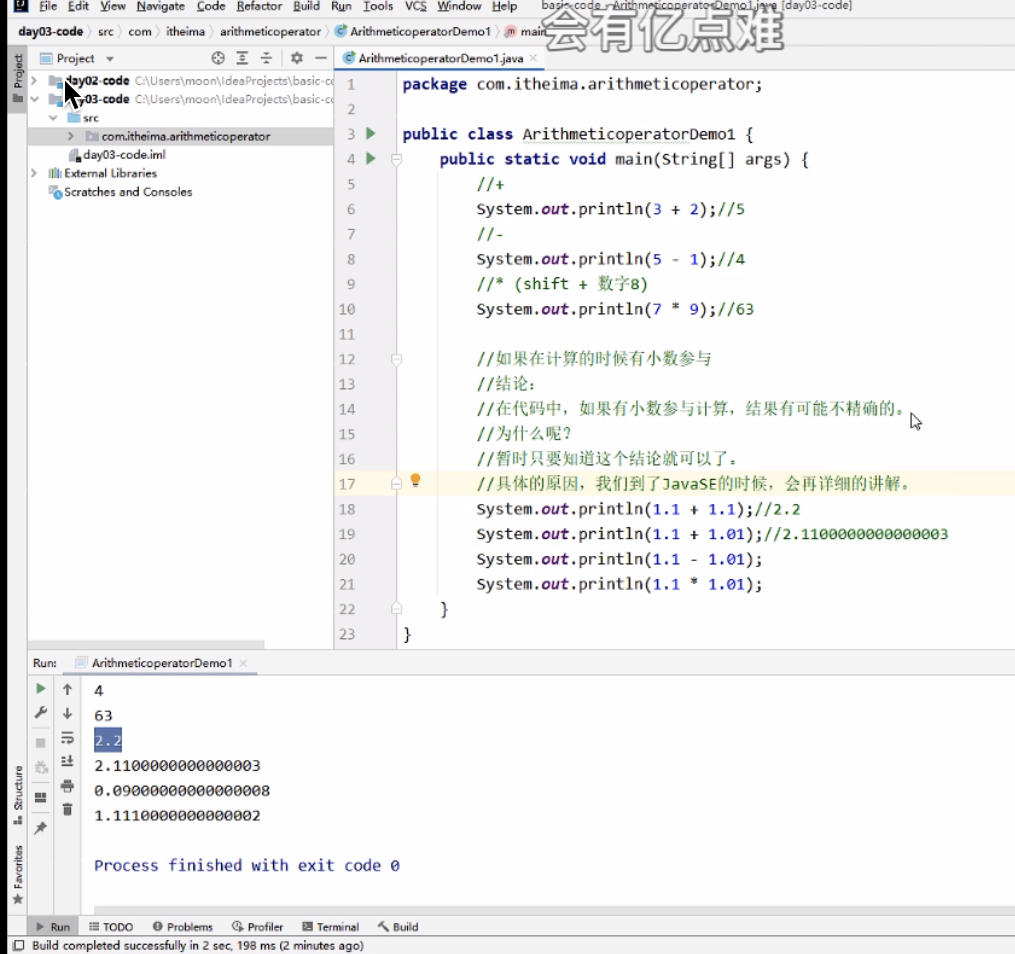Close the ArithmeticoperatorDemo1 Run tab
The height and width of the screenshot is (954, 1015).
coord(243,663)
